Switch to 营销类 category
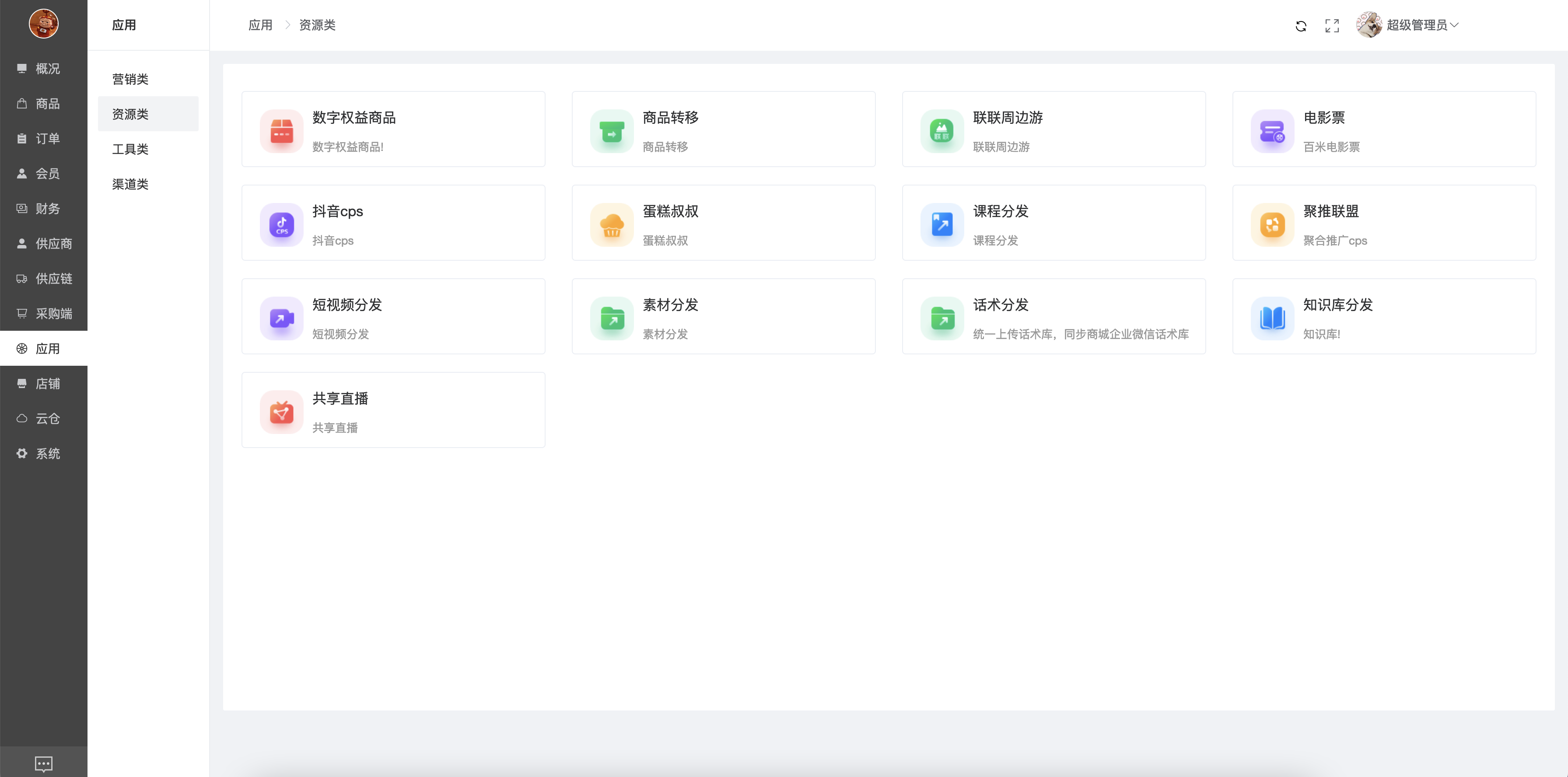 [130, 79]
